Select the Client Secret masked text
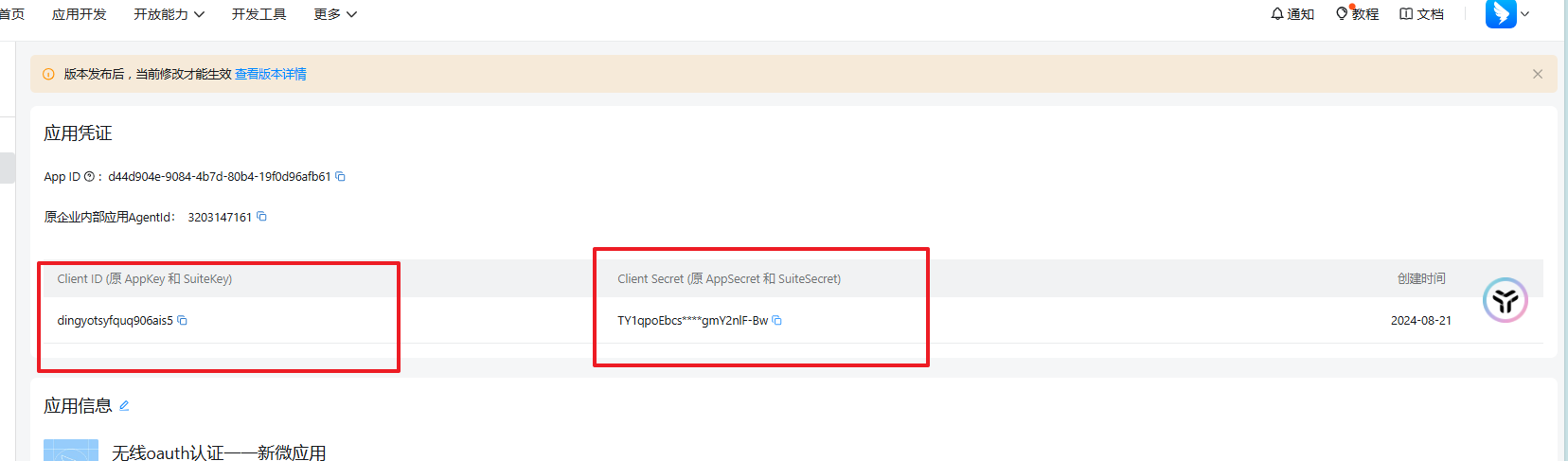Screen dimensions: 1568x461 tap(693, 321)
